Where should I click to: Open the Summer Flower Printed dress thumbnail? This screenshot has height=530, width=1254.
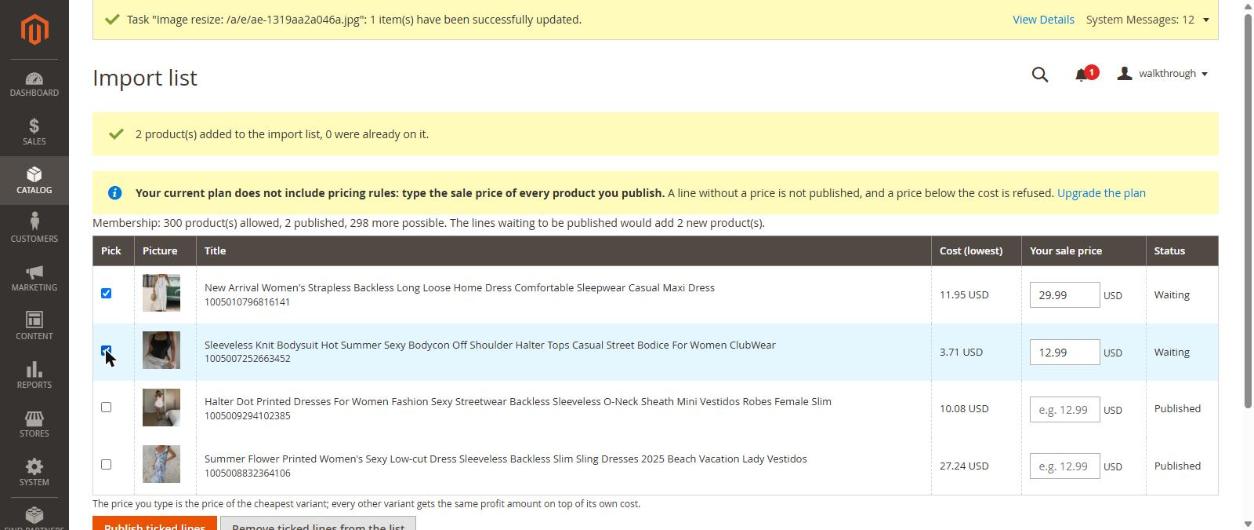[x=161, y=465]
